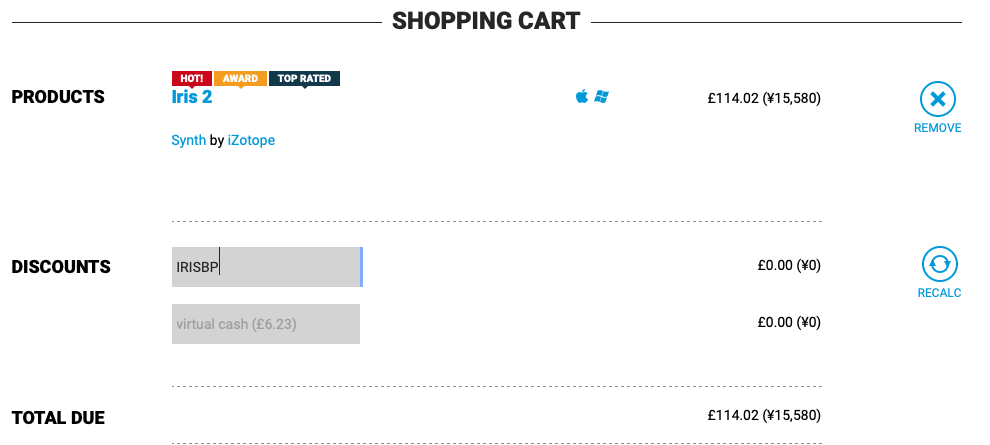This screenshot has height=445, width=990.
Task: Click the REMOVE text label
Action: (x=938, y=128)
